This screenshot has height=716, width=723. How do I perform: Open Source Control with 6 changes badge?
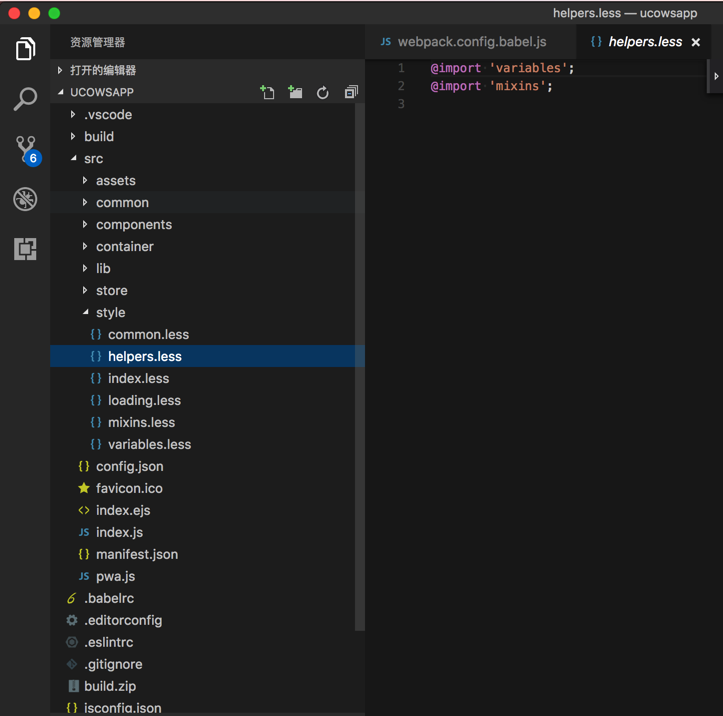tap(26, 149)
